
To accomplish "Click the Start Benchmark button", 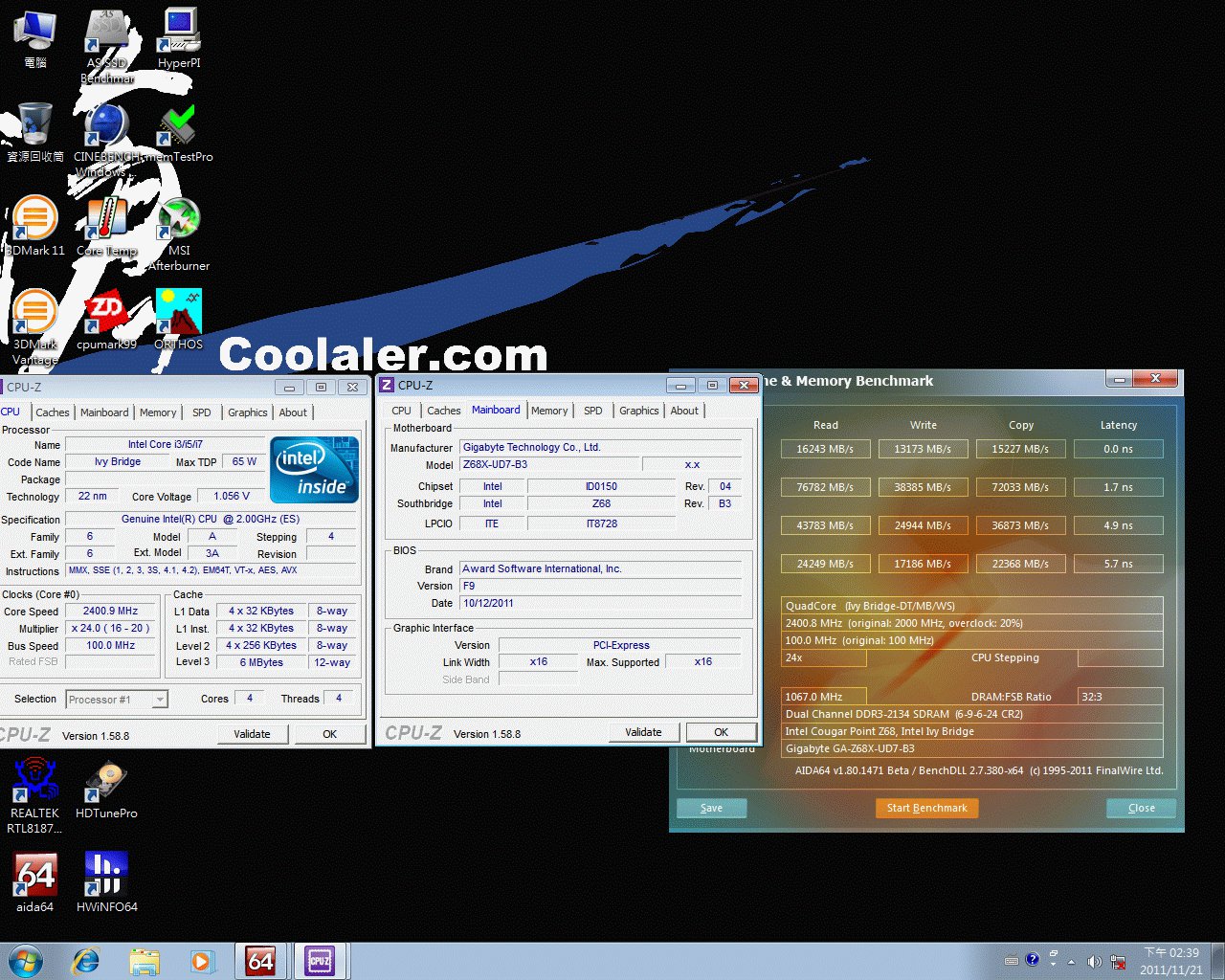I will coord(926,808).
